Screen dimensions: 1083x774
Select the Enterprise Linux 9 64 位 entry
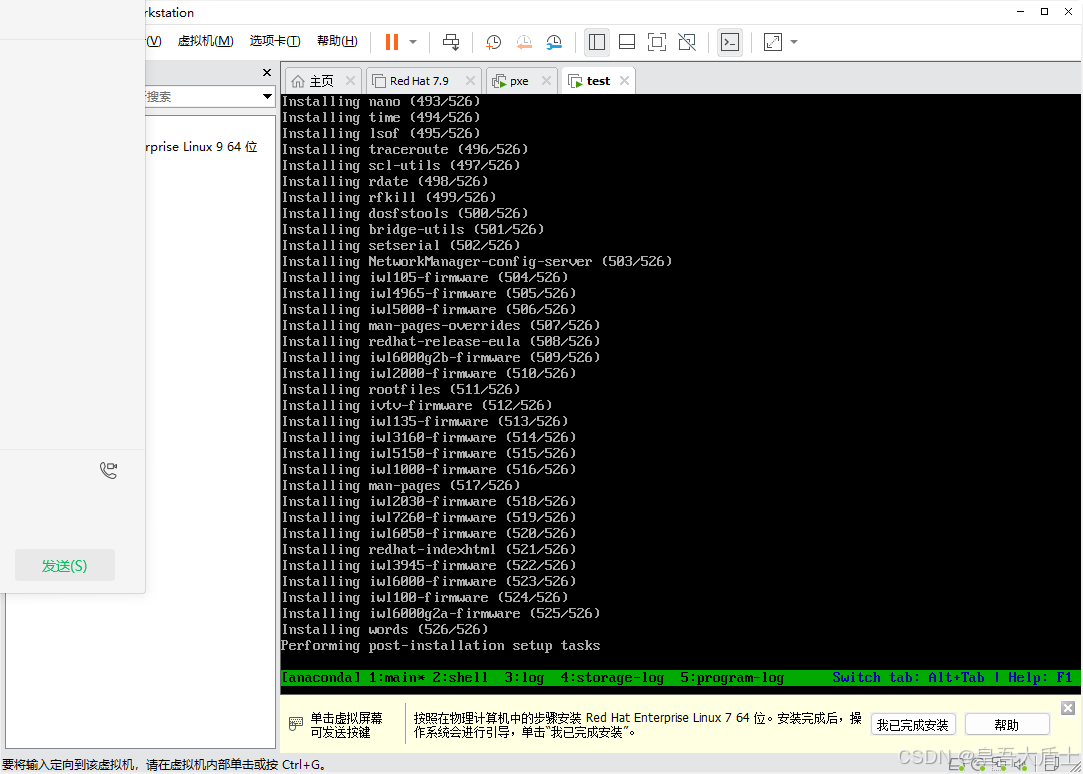202,147
